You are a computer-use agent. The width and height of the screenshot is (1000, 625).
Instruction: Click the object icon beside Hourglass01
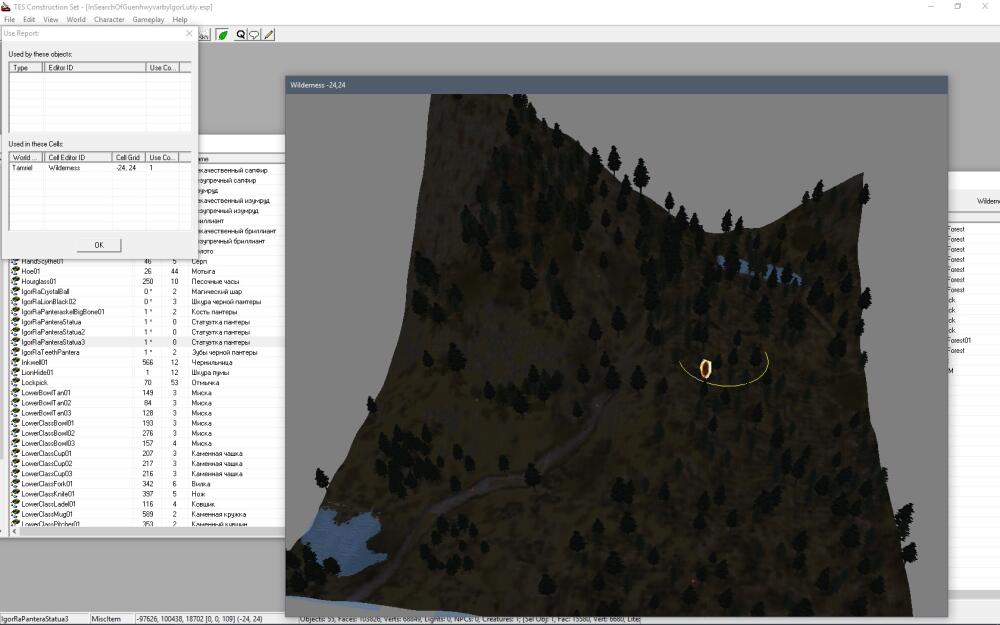pyautogui.click(x=16, y=281)
